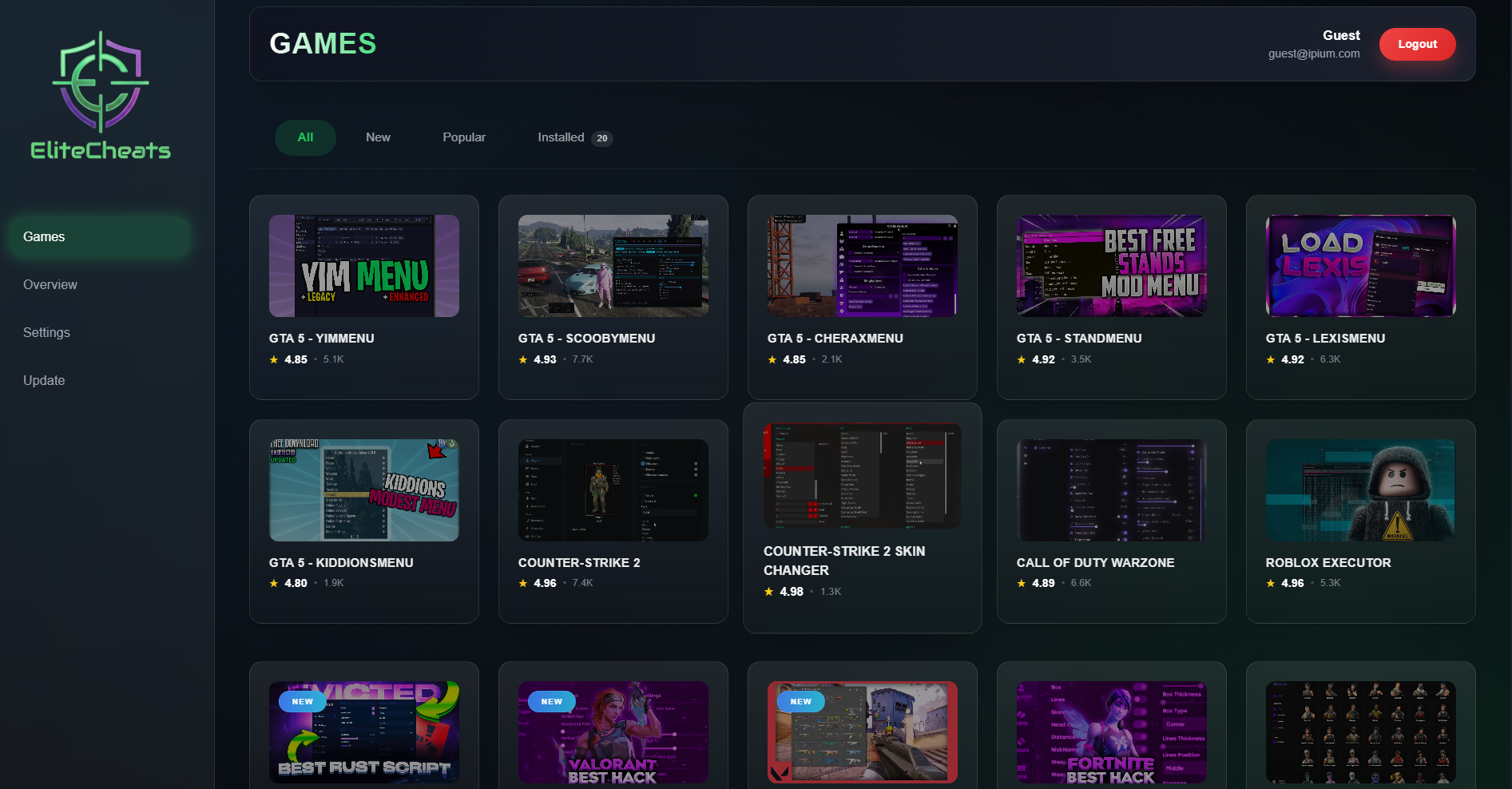The image size is (1512, 789).
Task: Switch to the New tab
Action: (378, 137)
